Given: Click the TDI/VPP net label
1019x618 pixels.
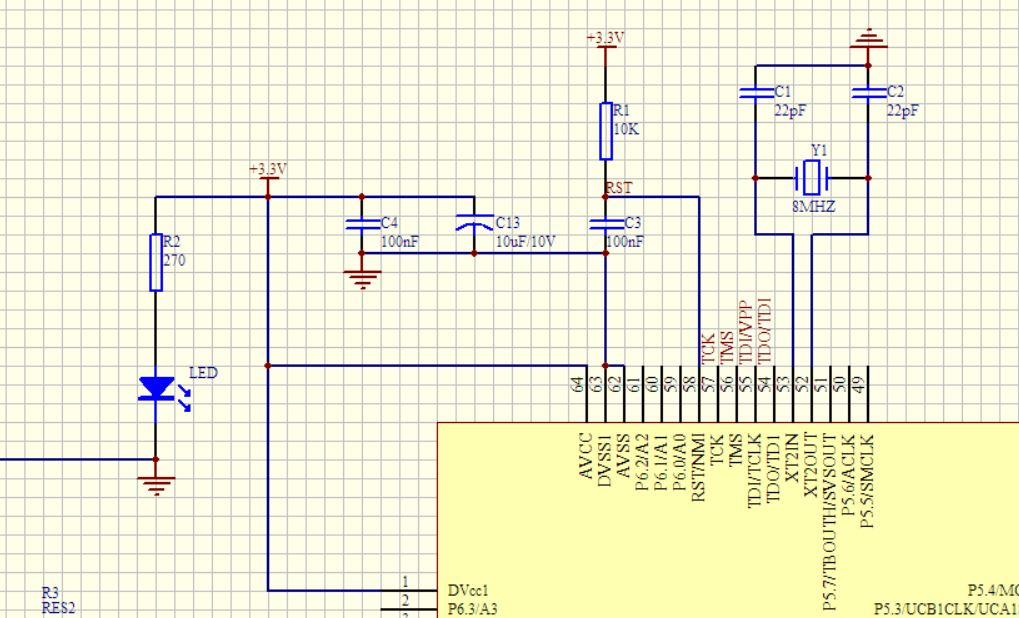Looking at the screenshot, I should click(x=745, y=332).
